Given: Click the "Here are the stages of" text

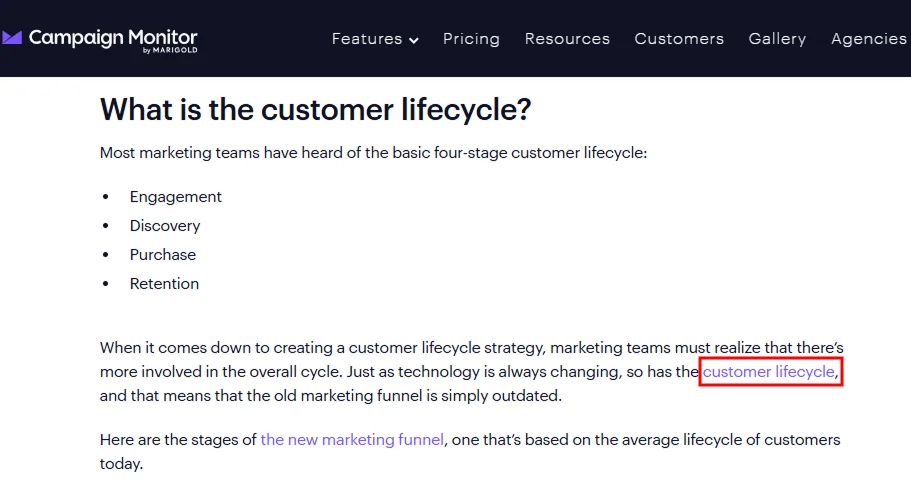Looking at the screenshot, I should tap(179, 440).
